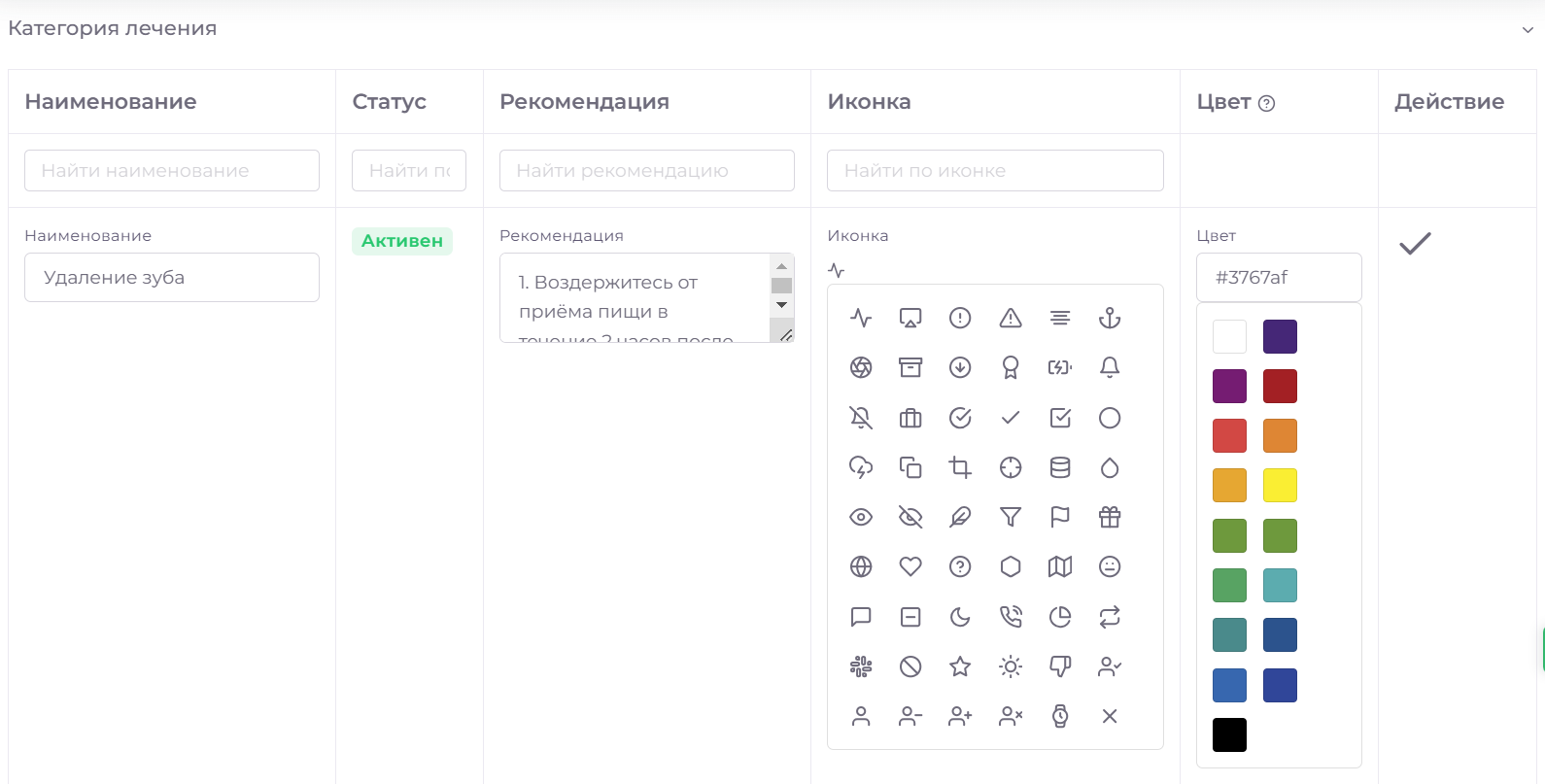
Task: Choose the orange color swatch
Action: (1280, 435)
